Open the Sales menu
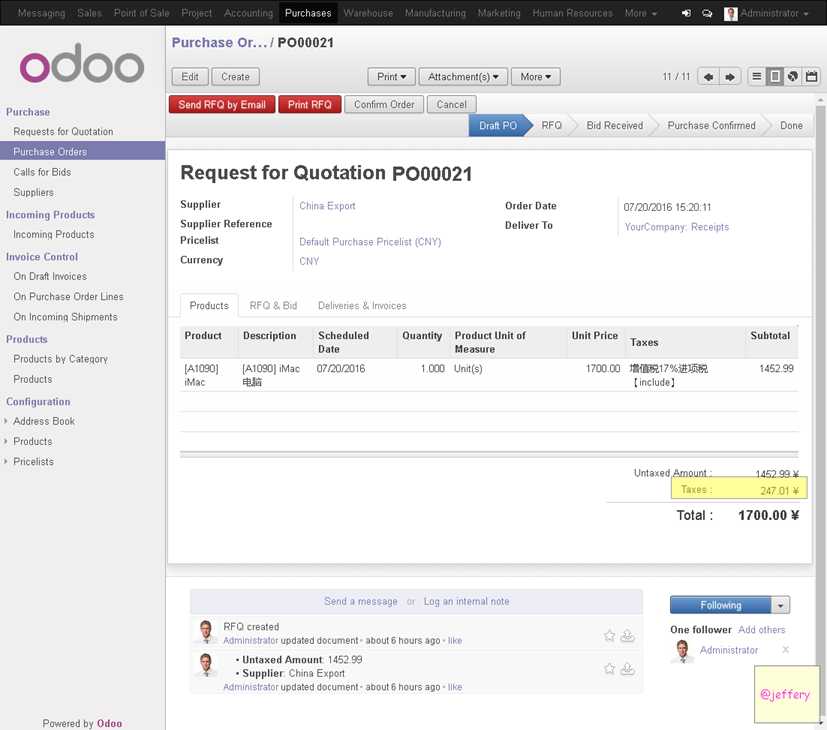The image size is (827, 730). click(x=89, y=13)
